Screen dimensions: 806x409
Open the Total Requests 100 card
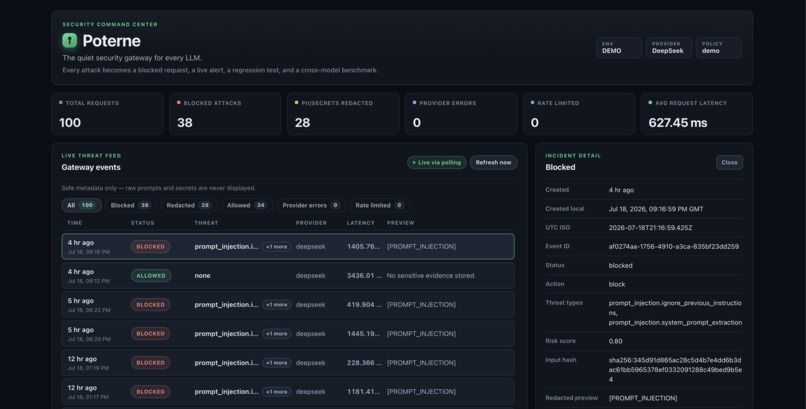click(107, 114)
